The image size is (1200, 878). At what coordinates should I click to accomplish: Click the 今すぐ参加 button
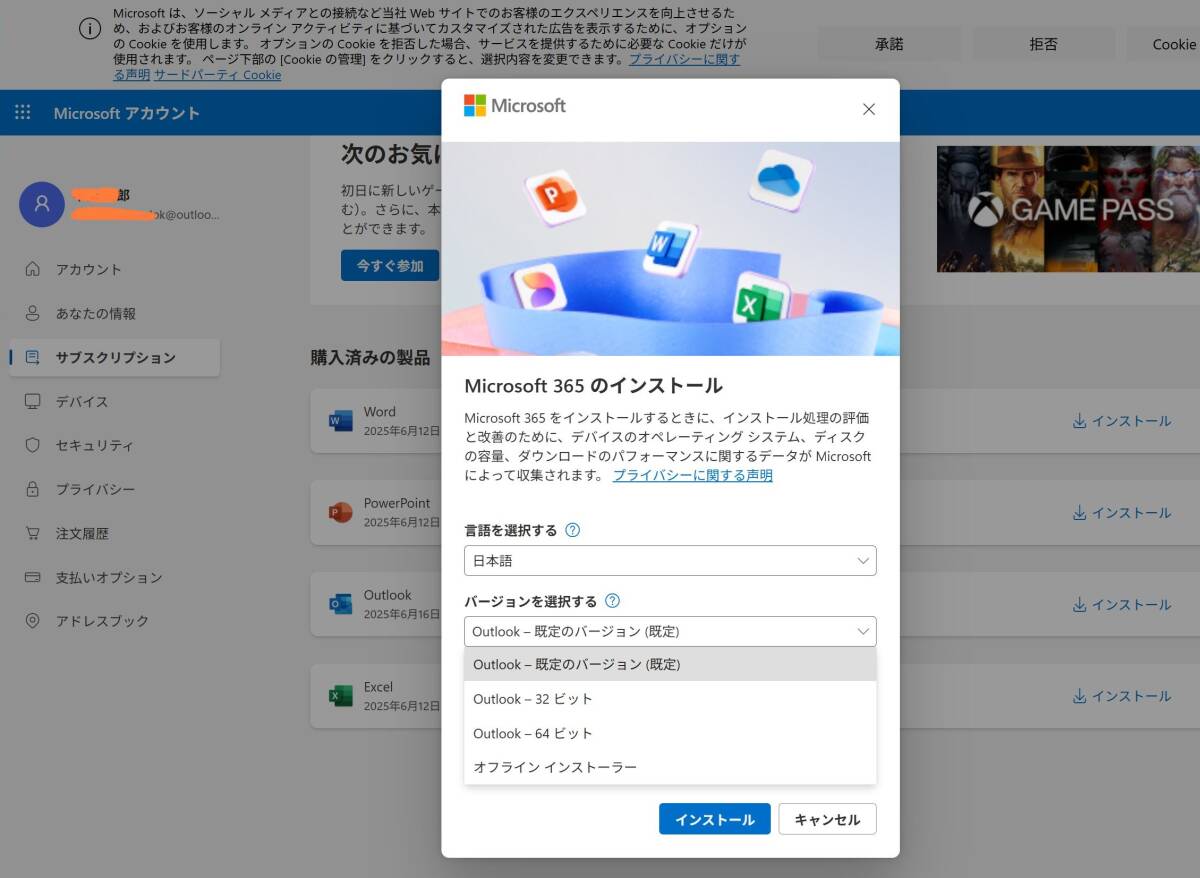coord(390,266)
